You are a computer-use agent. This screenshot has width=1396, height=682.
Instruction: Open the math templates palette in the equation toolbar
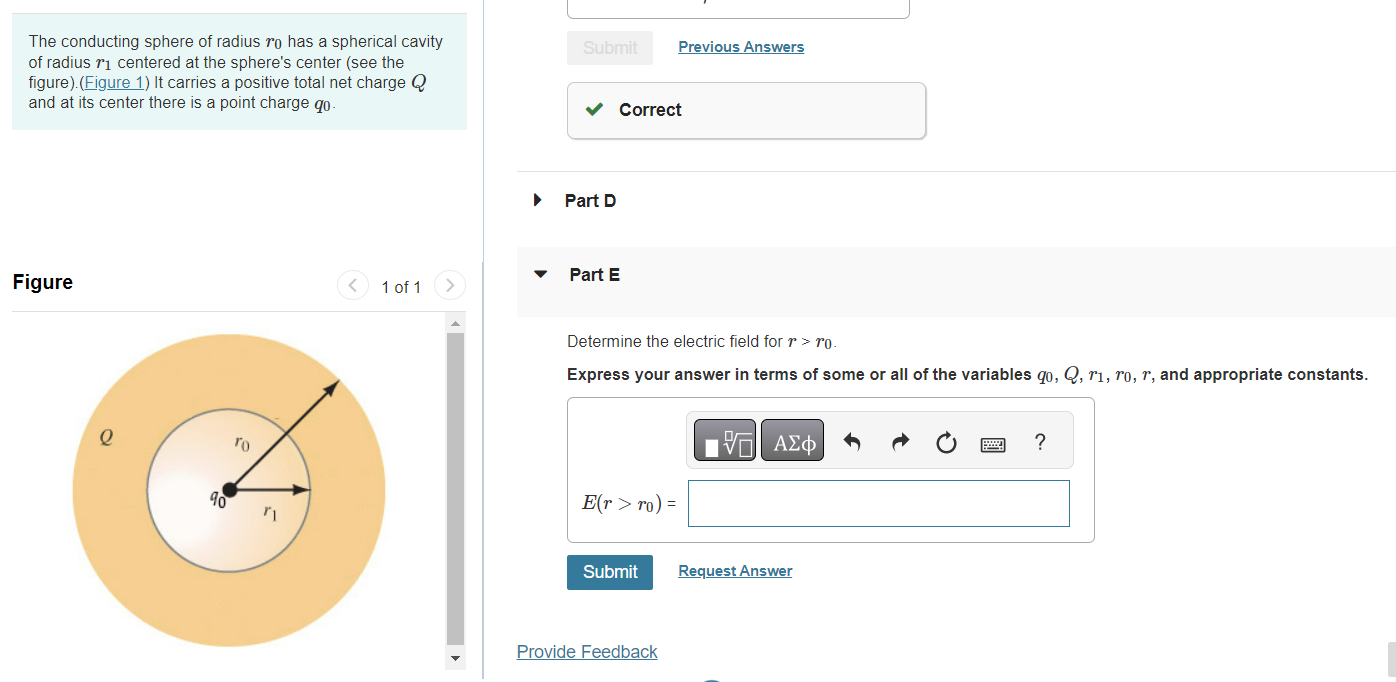(723, 440)
